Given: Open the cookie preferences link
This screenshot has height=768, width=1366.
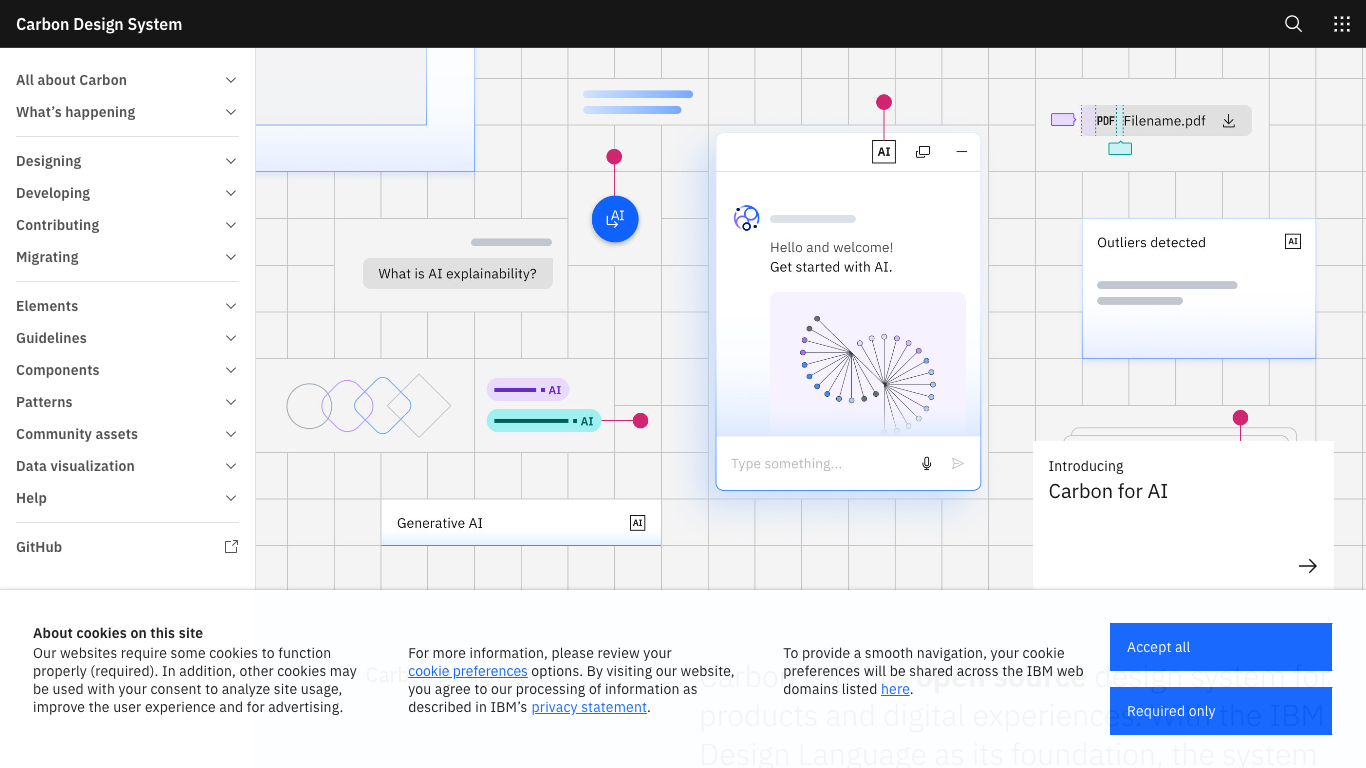Looking at the screenshot, I should pos(468,671).
